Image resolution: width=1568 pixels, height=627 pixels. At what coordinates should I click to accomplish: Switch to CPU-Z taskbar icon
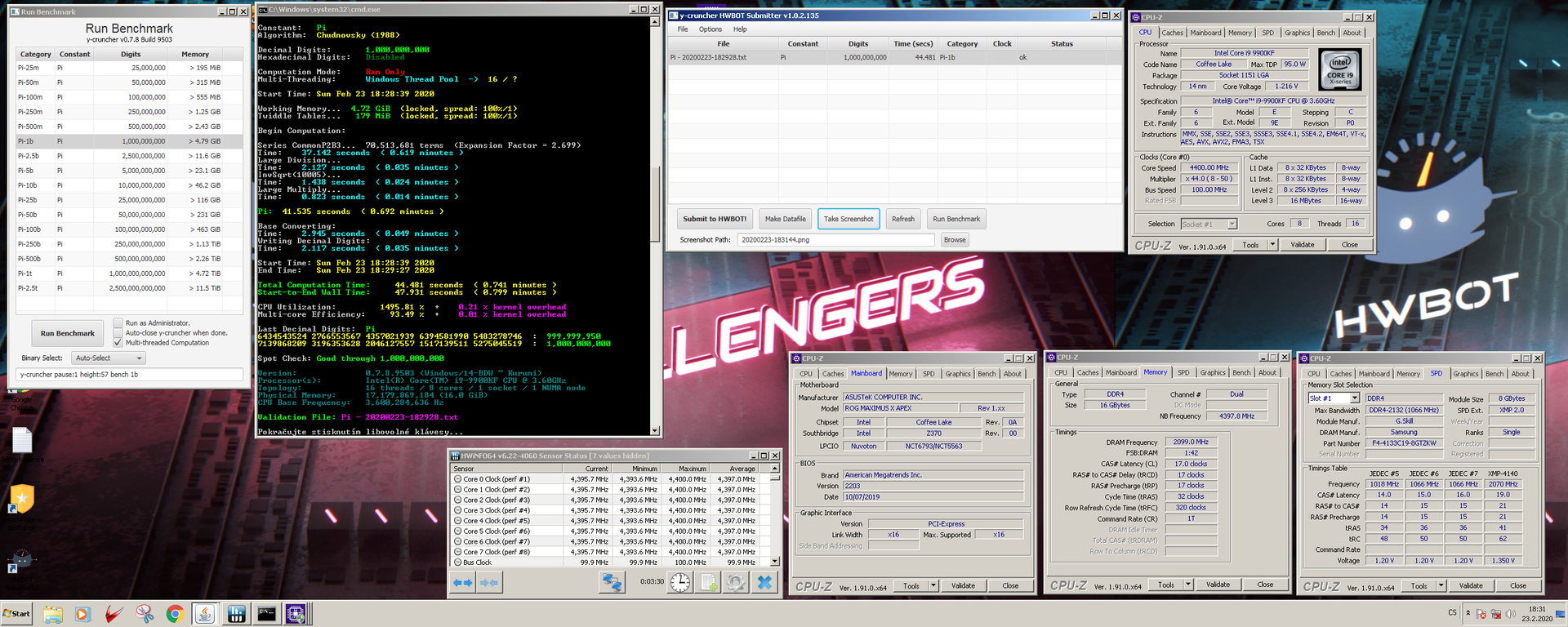(296, 614)
